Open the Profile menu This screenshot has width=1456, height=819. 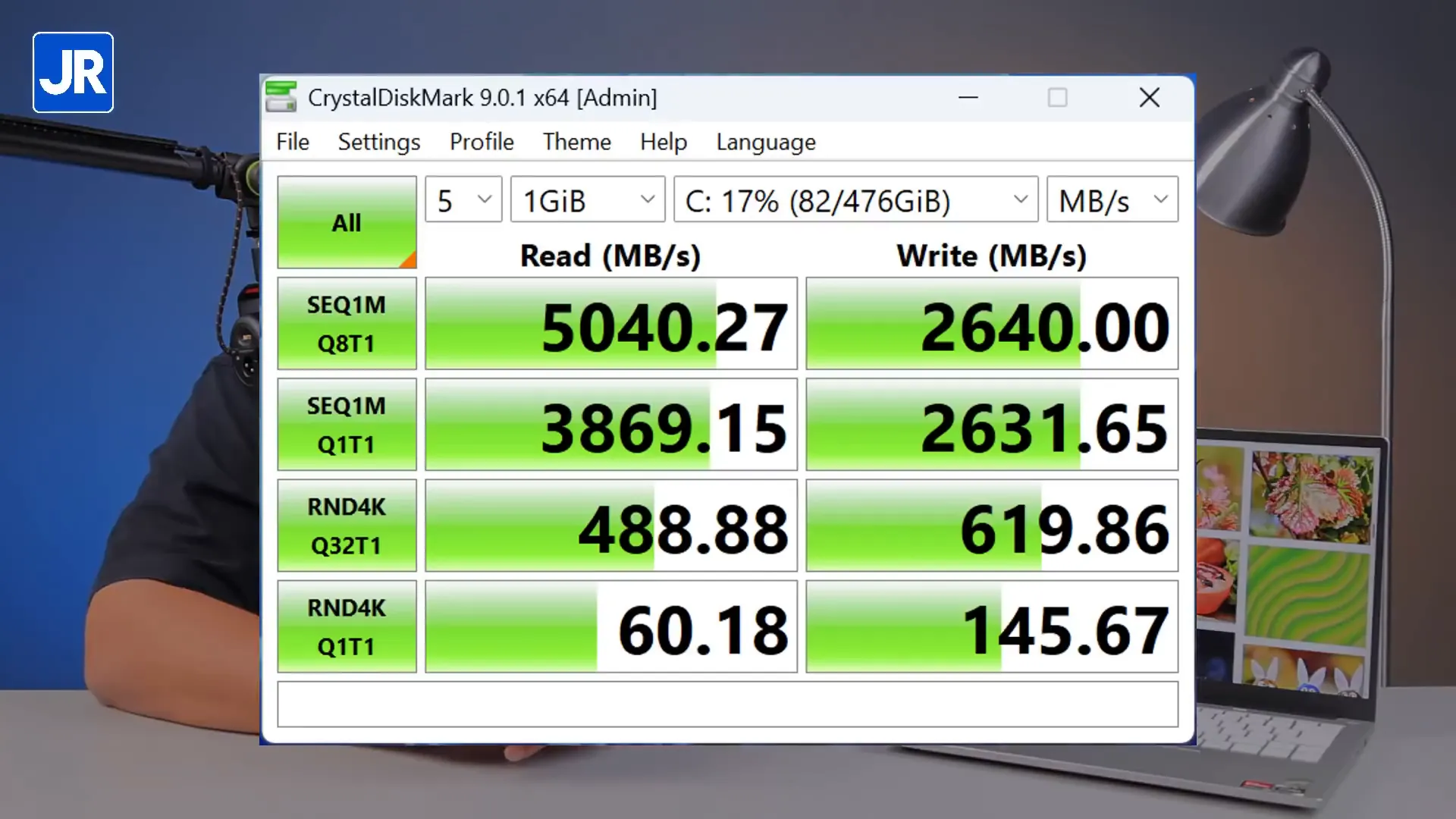pyautogui.click(x=482, y=142)
